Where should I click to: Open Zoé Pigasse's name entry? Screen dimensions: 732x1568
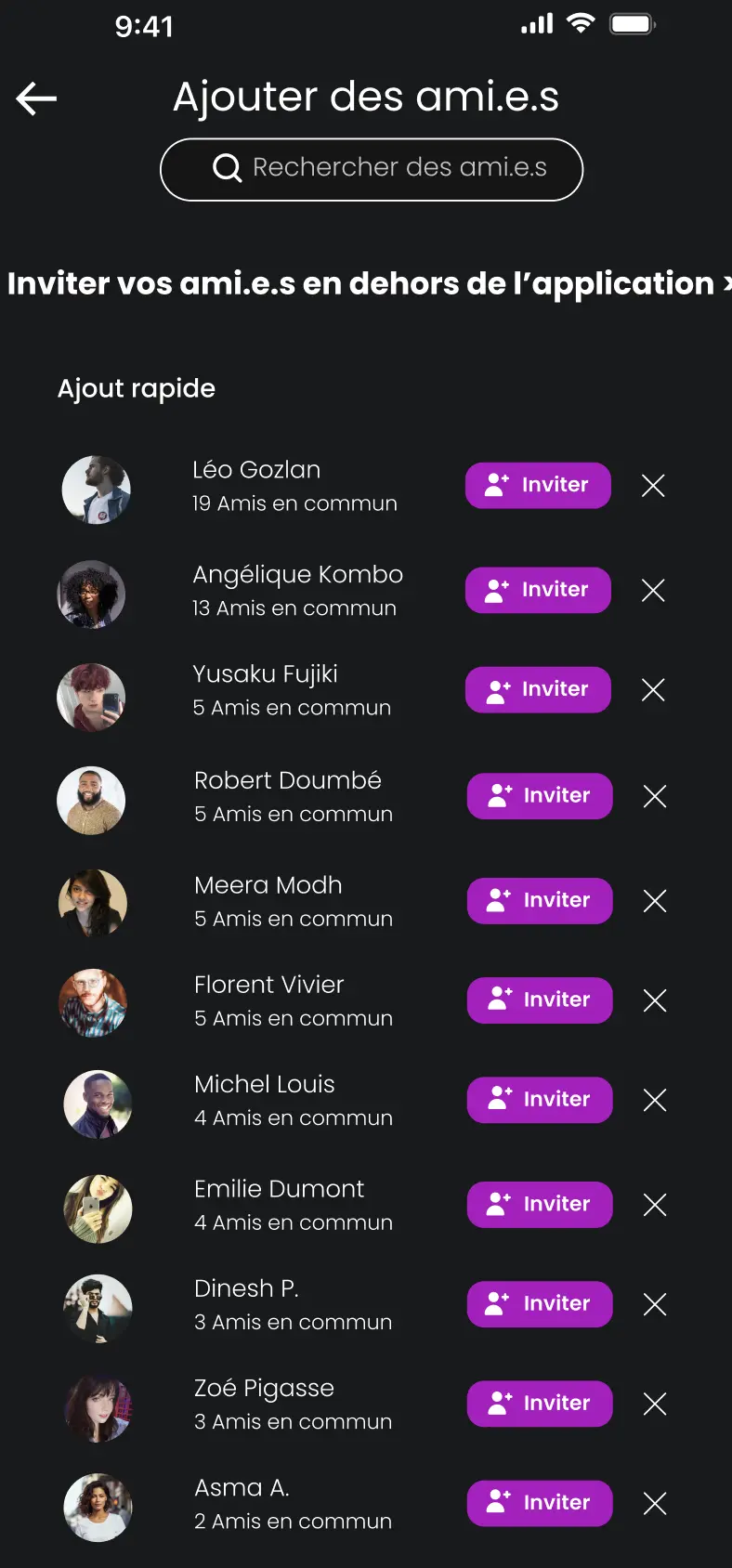coord(264,1388)
